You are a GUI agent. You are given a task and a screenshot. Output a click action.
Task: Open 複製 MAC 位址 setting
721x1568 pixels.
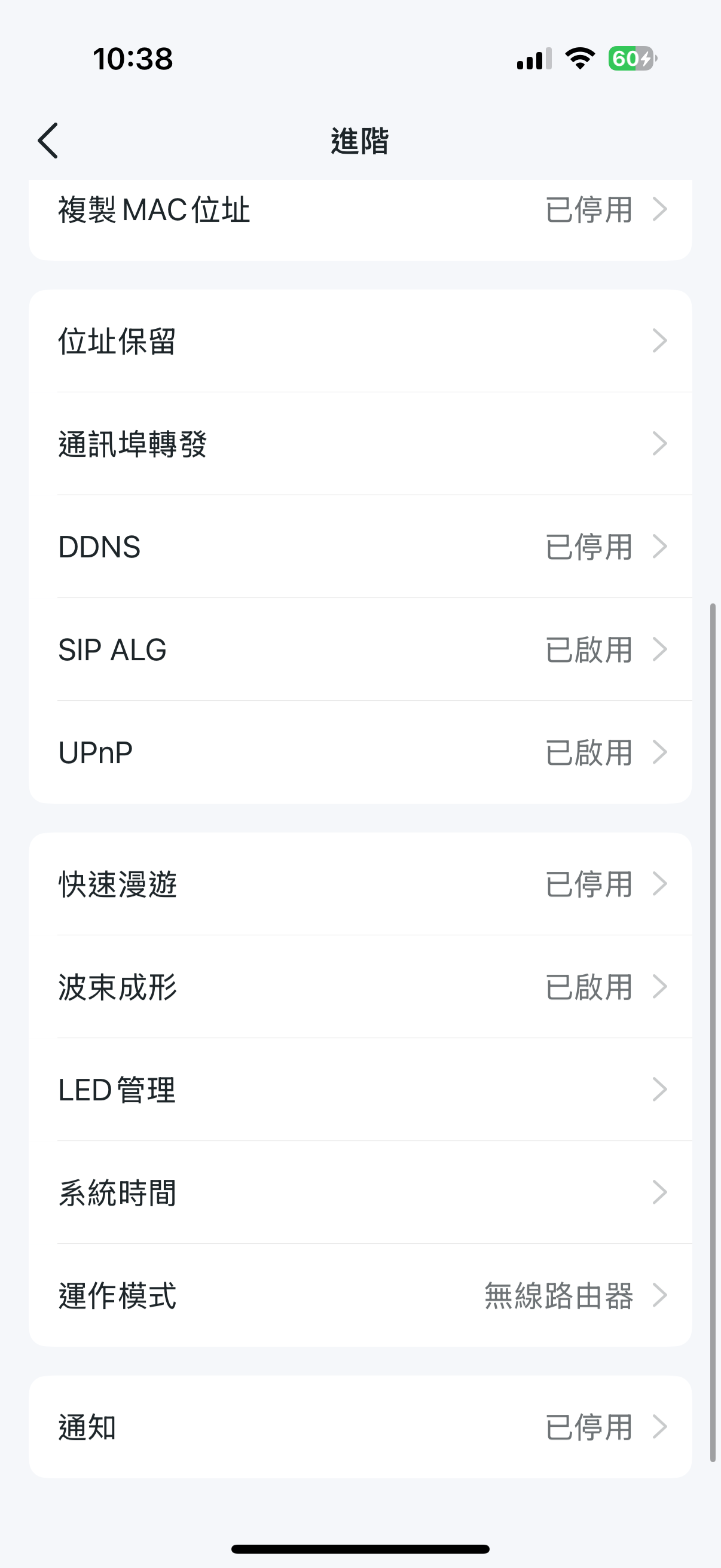pyautogui.click(x=360, y=210)
